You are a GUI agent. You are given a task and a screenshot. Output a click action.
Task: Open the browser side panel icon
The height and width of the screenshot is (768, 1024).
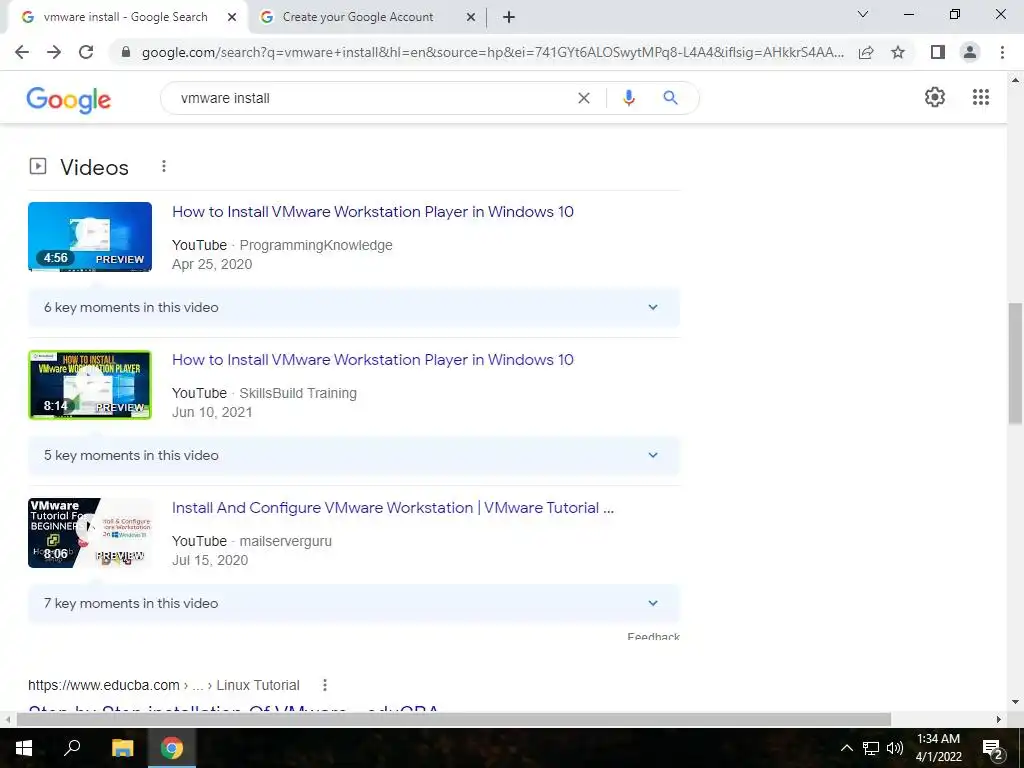click(938, 52)
